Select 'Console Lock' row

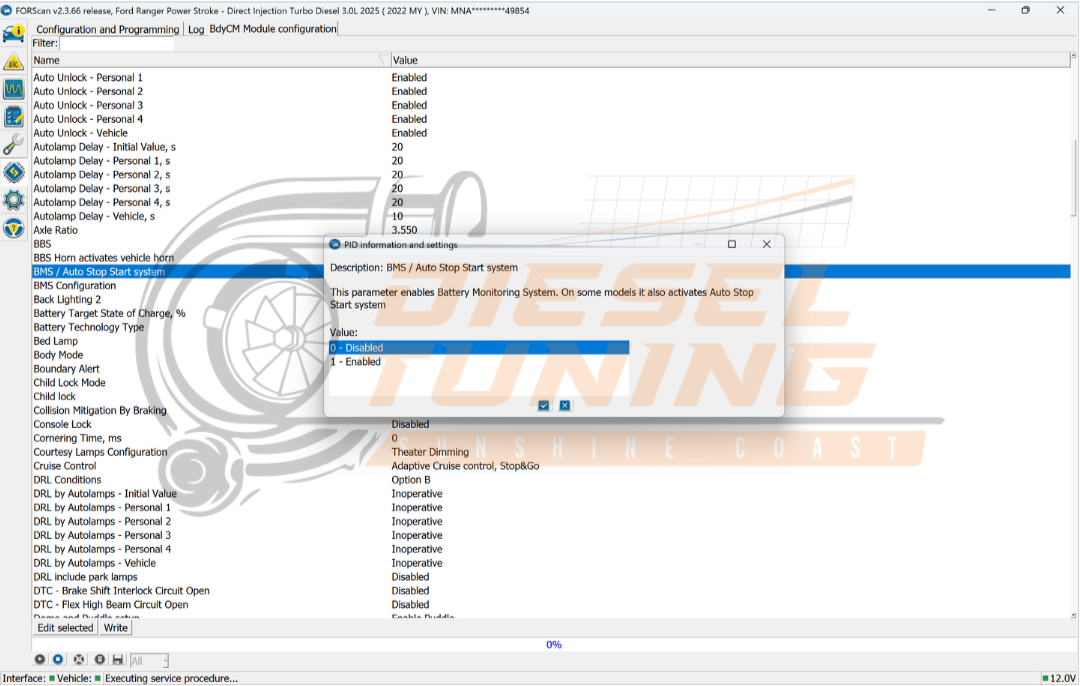[x=551, y=424]
